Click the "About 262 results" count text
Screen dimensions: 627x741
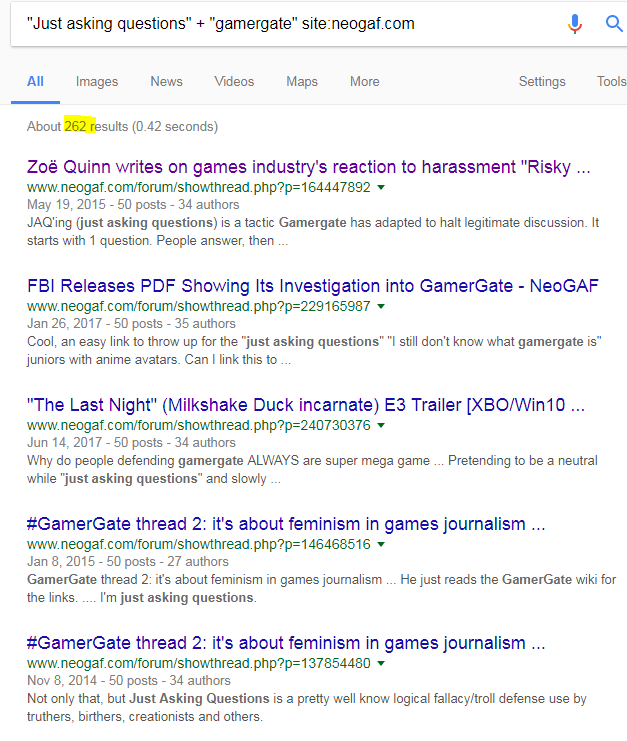click(x=77, y=127)
